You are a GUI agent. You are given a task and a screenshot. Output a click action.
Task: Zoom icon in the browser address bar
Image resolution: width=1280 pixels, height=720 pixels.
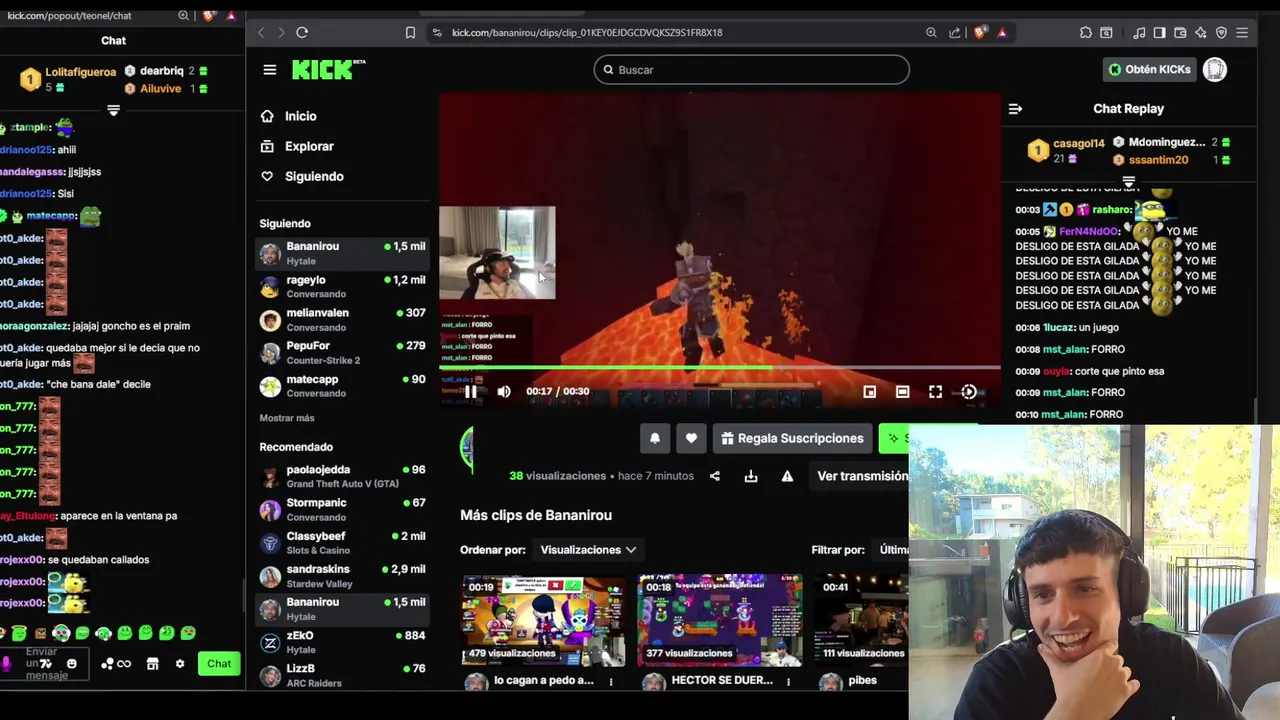(931, 32)
